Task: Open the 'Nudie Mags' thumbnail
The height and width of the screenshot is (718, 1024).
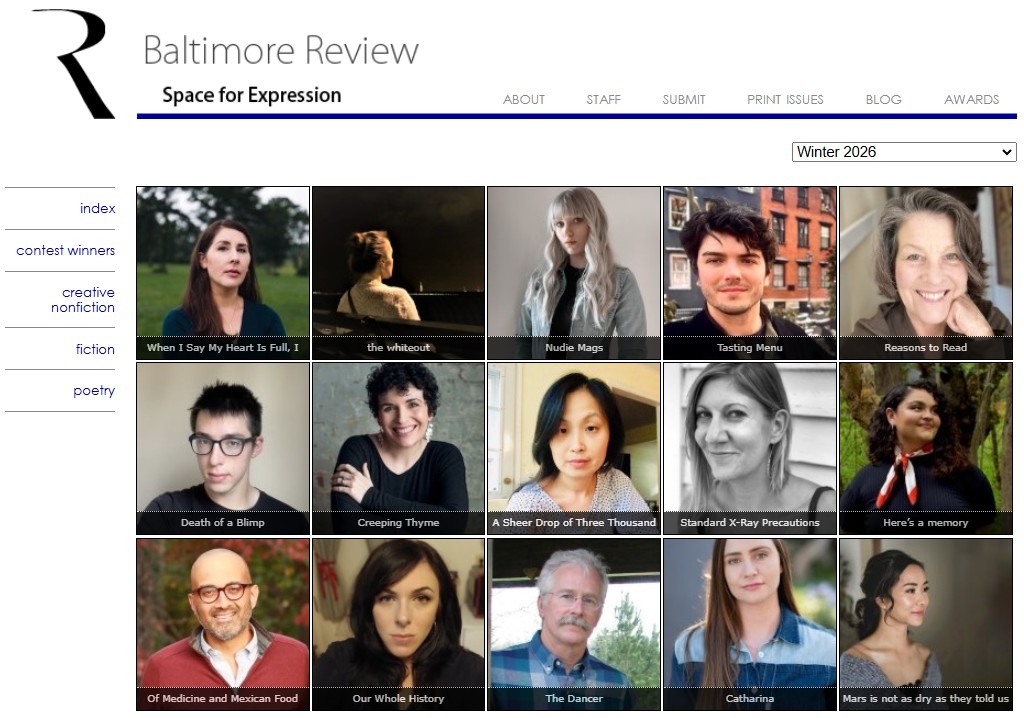Action: [x=573, y=272]
